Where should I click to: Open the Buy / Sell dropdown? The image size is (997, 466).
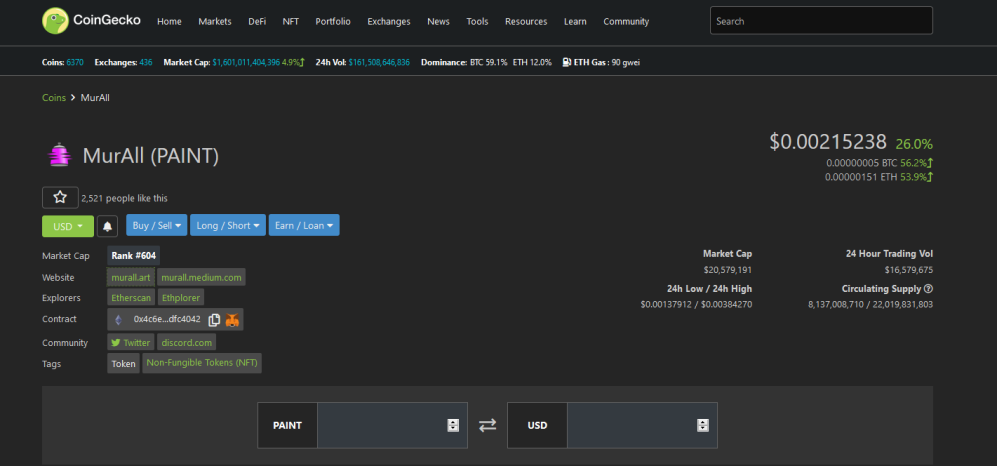(x=157, y=225)
